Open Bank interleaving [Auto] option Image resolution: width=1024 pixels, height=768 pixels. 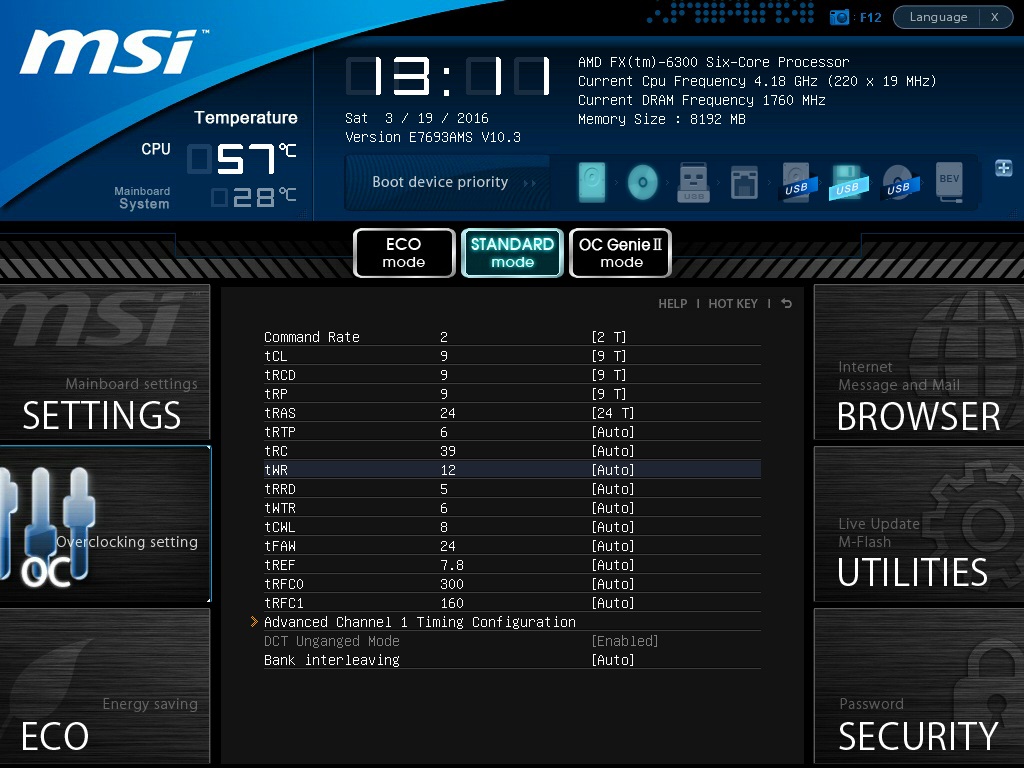click(x=613, y=660)
